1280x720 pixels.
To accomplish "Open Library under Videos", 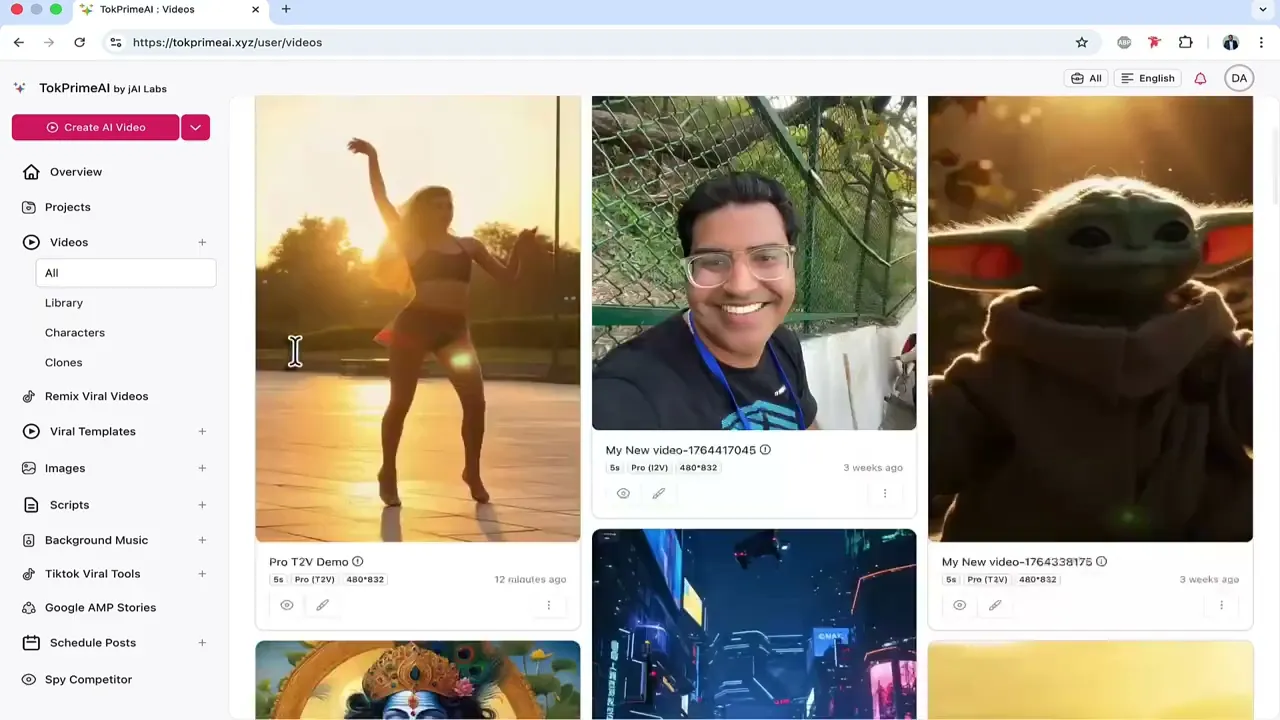I will pos(64,303).
